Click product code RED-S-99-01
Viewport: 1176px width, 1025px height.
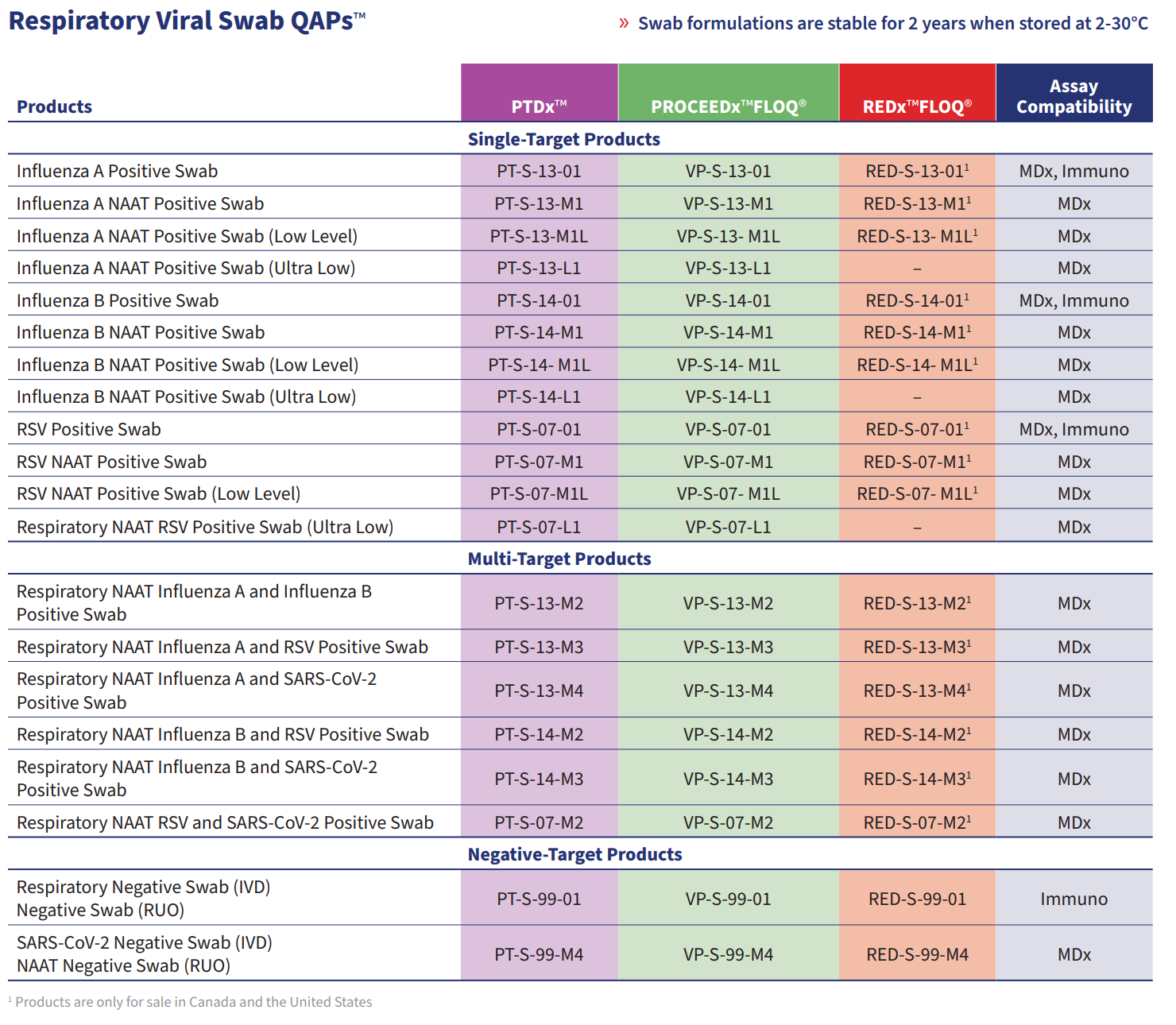[917, 899]
